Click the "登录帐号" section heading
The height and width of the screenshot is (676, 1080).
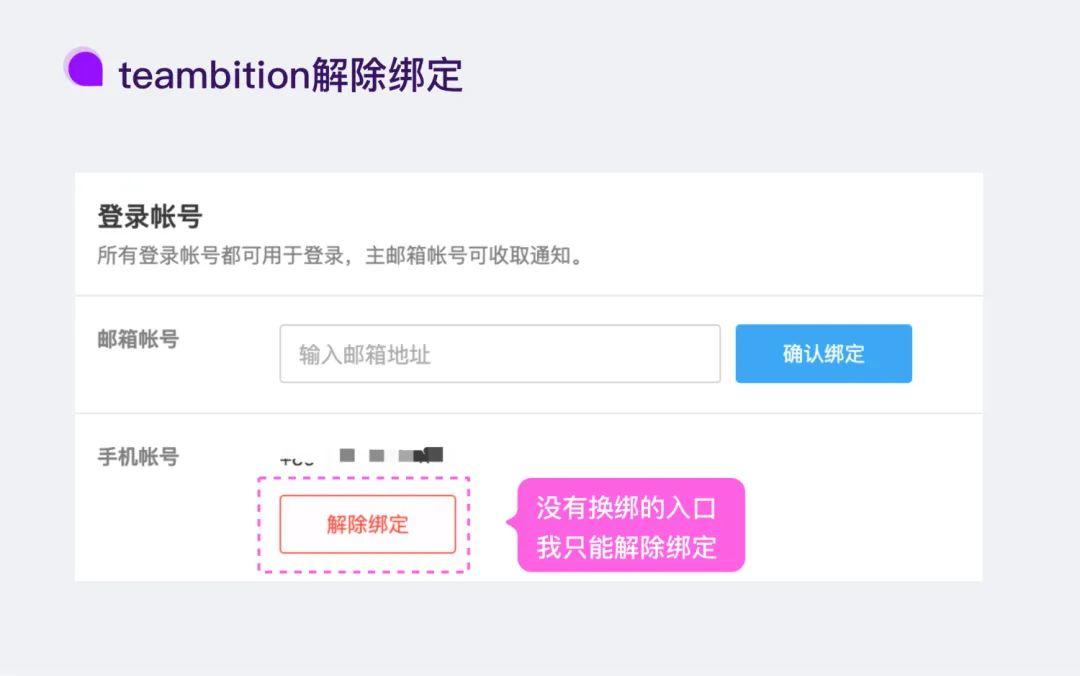[x=150, y=217]
